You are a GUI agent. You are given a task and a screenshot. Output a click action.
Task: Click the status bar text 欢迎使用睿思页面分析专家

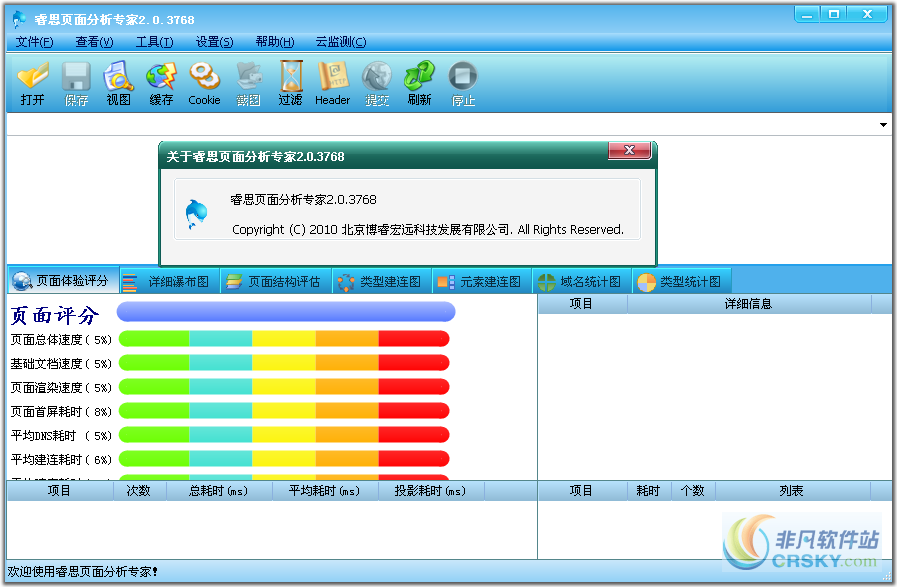82,572
